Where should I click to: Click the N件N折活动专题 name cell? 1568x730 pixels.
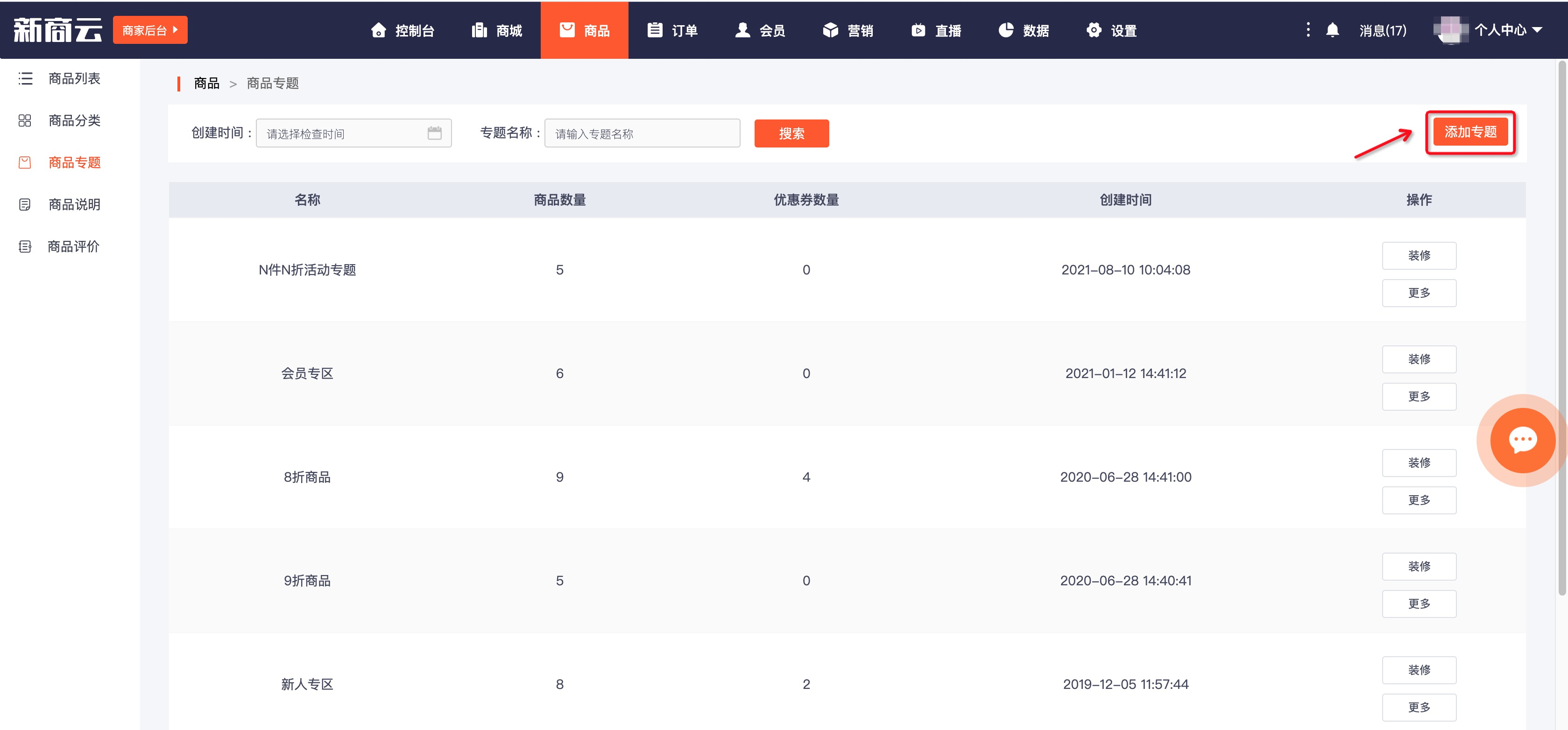(x=307, y=270)
